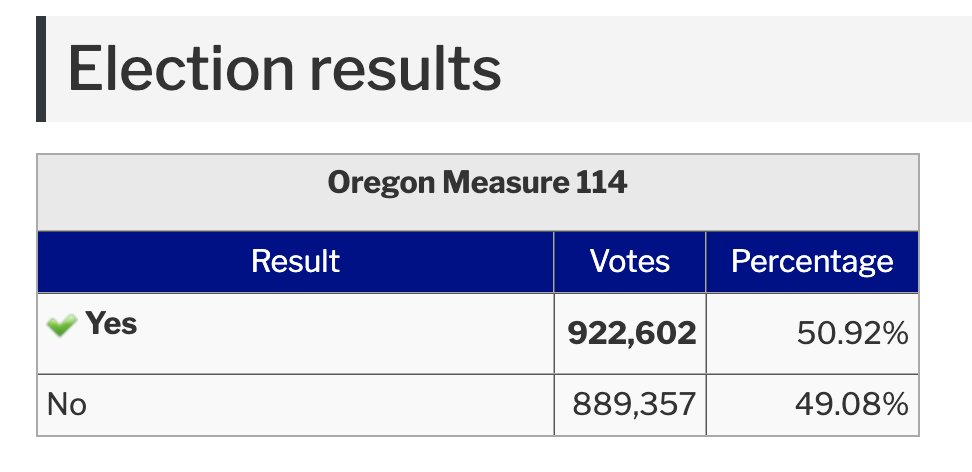The height and width of the screenshot is (472, 972).
Task: Click the "No" result label
Action: click(x=67, y=405)
